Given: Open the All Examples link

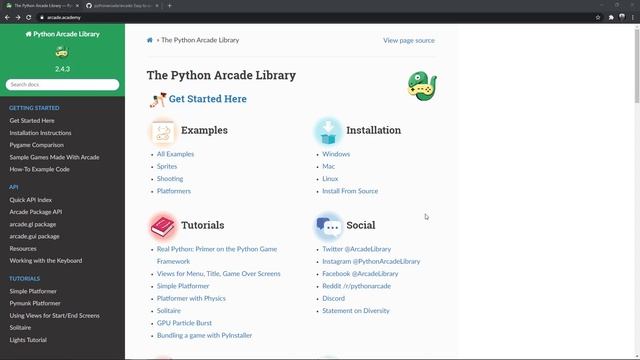Looking at the screenshot, I should pos(176,154).
